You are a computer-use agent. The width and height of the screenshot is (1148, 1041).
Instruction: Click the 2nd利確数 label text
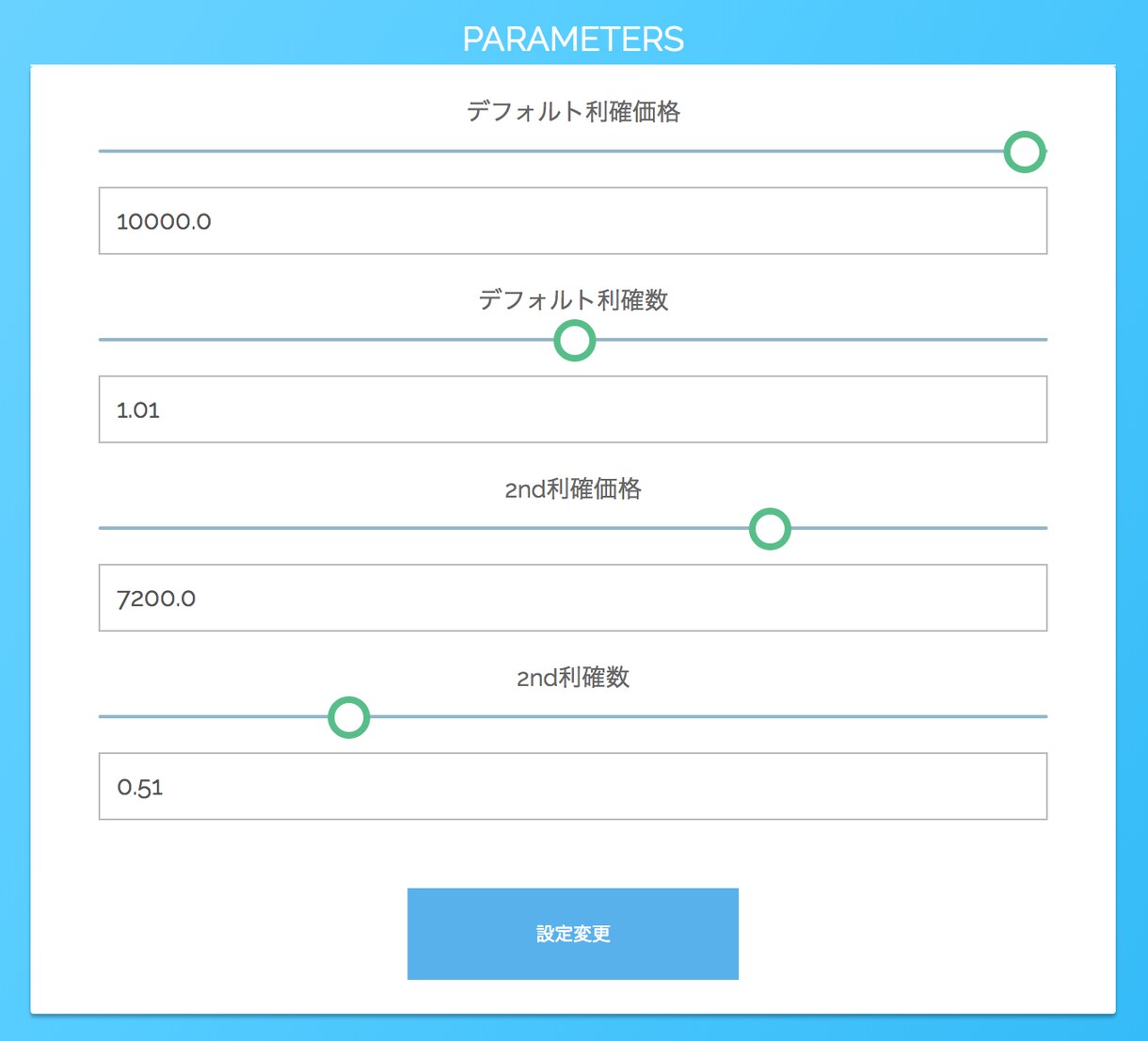pyautogui.click(x=573, y=677)
